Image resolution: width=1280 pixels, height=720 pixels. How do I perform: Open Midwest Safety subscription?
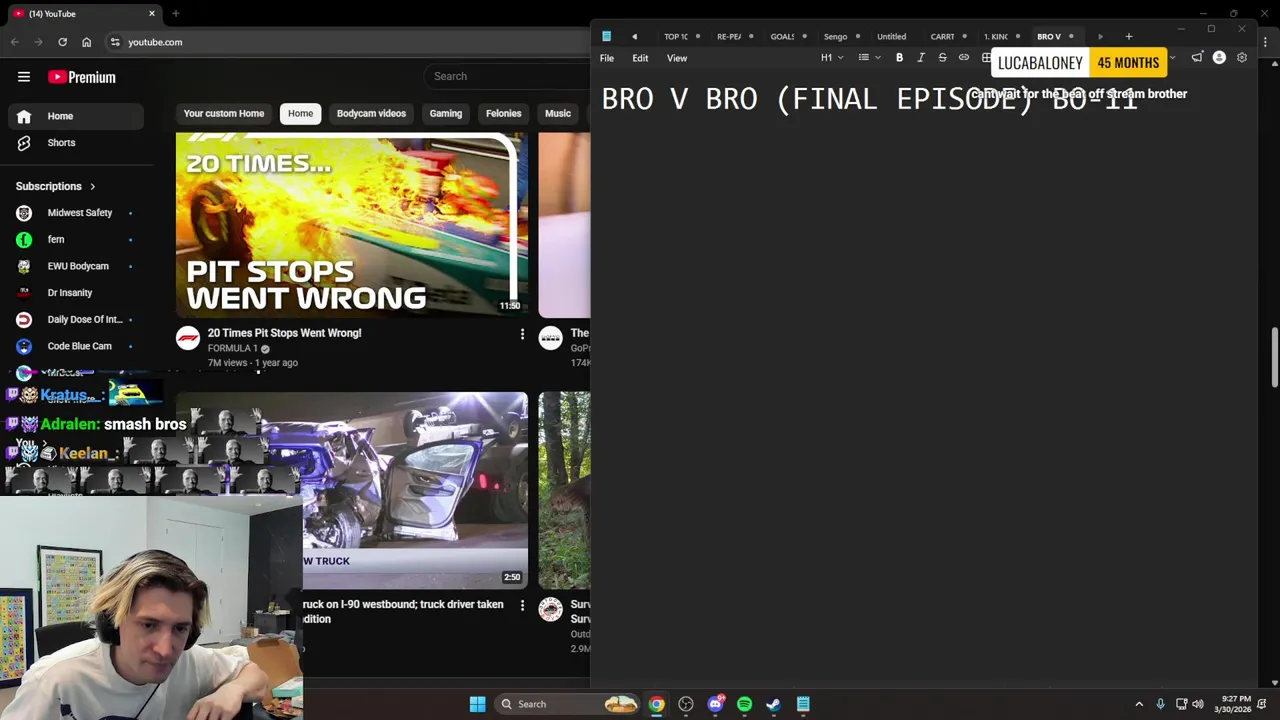[76, 213]
